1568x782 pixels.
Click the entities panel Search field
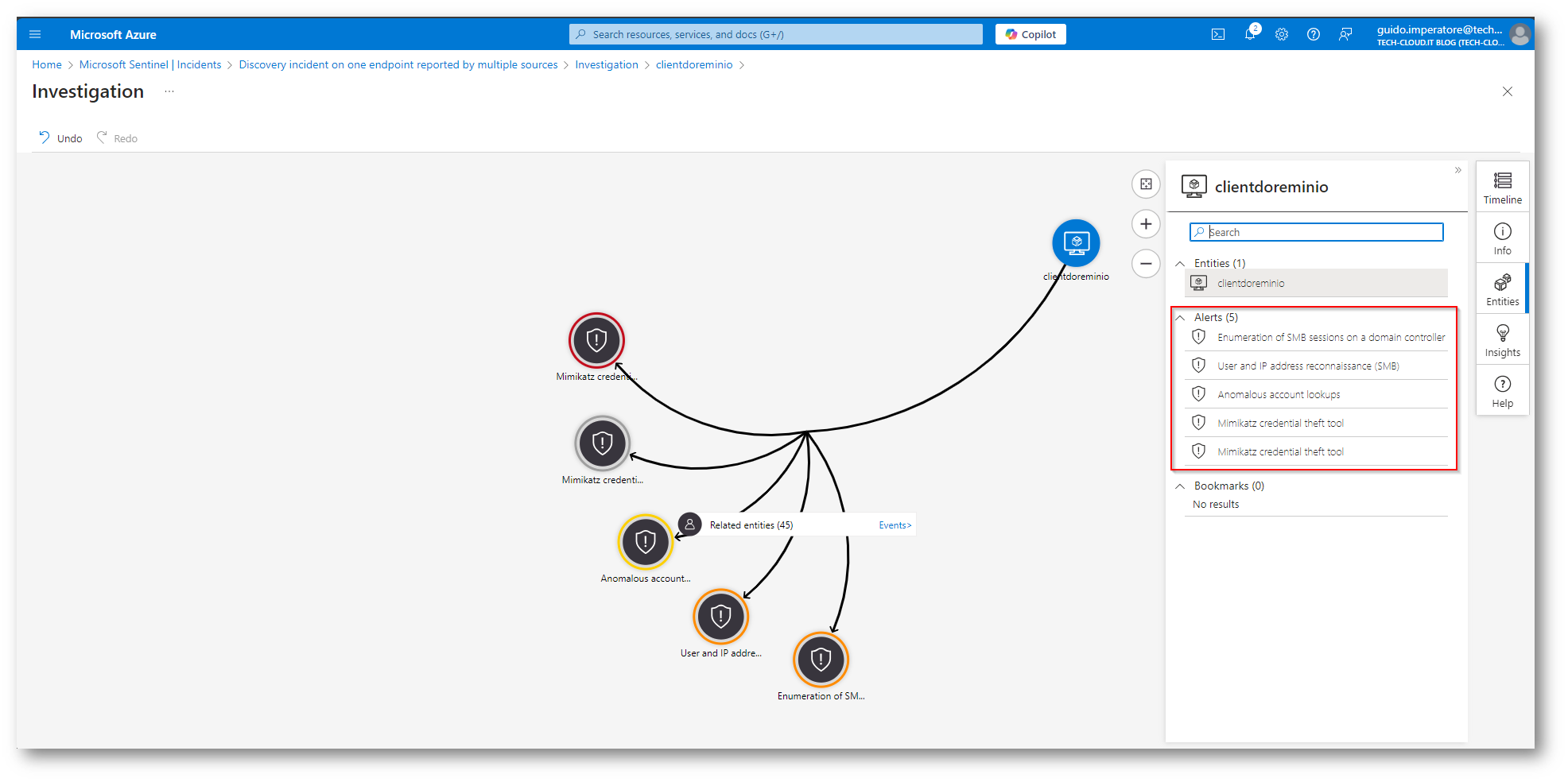coord(1316,232)
